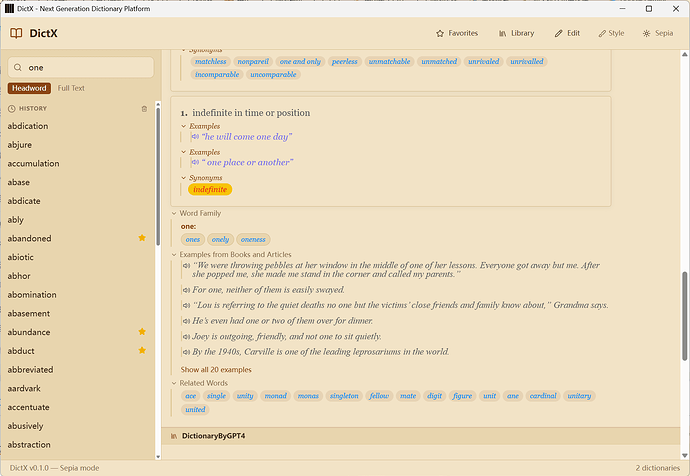
Task: Switch search mode to Headword
Action: (x=29, y=88)
